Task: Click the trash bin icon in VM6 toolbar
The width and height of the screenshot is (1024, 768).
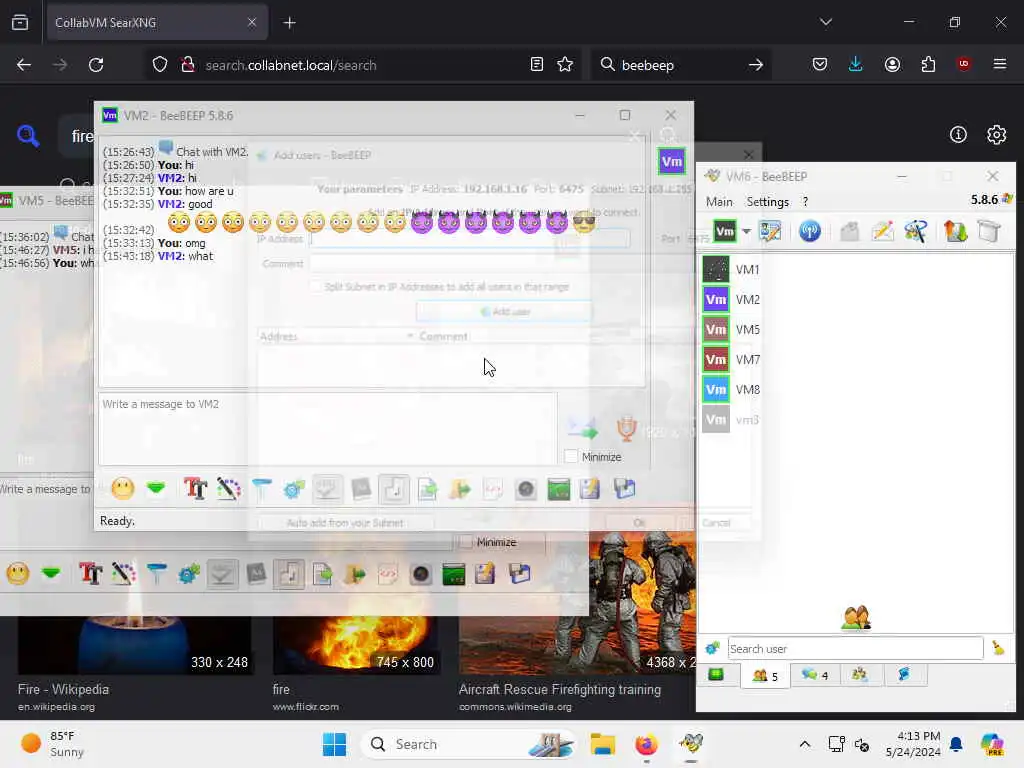Action: (989, 231)
